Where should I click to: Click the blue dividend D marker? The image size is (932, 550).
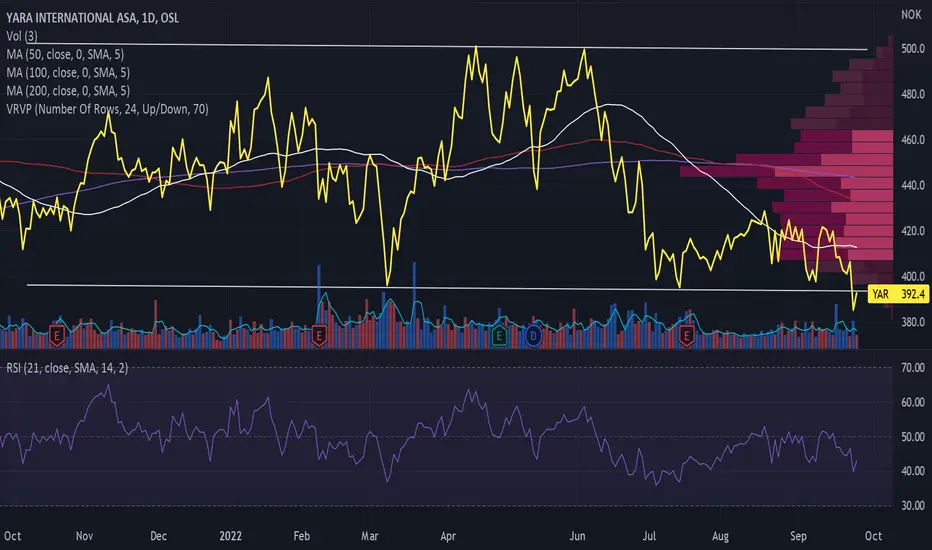tap(533, 337)
